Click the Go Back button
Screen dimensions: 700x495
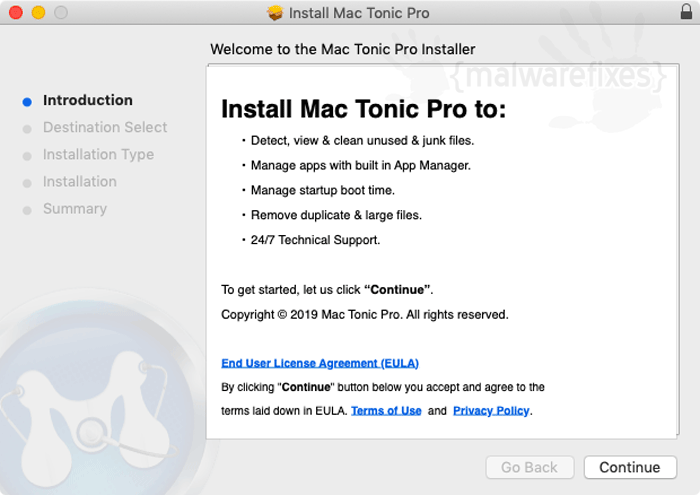click(529, 467)
